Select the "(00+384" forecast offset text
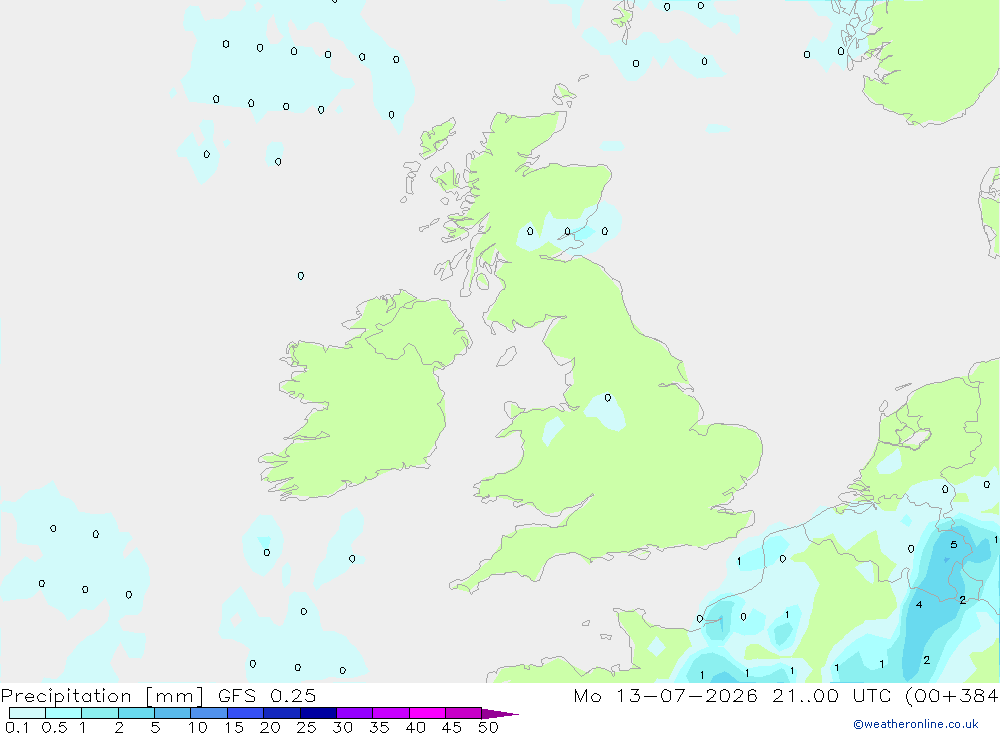 coord(952,696)
